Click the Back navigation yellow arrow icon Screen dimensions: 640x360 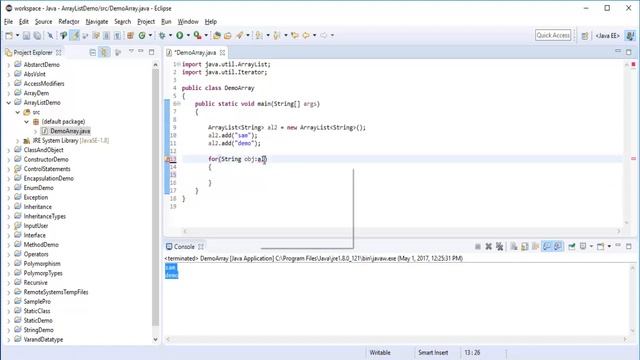[306, 36]
